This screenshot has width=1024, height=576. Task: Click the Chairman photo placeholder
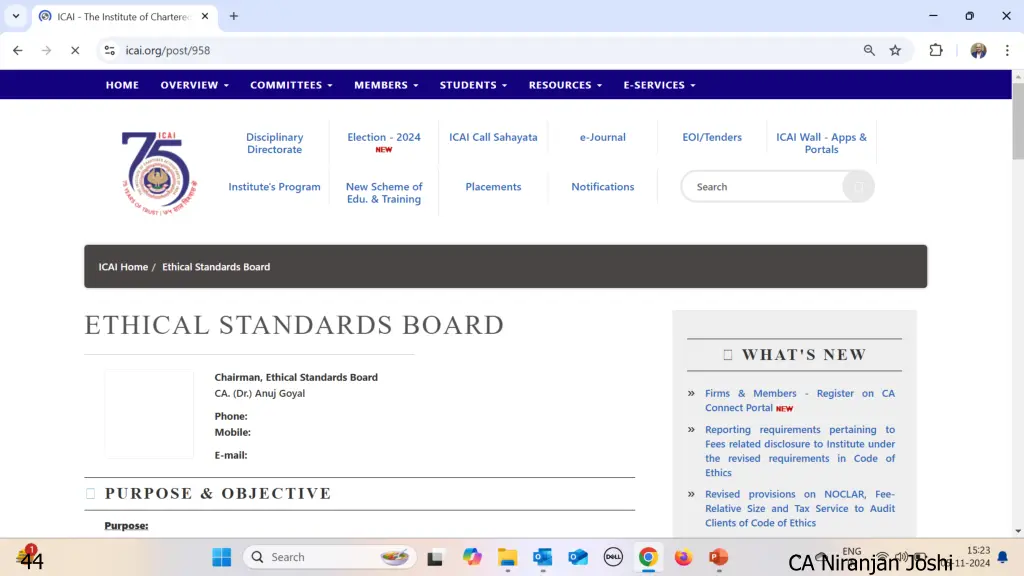(x=149, y=414)
